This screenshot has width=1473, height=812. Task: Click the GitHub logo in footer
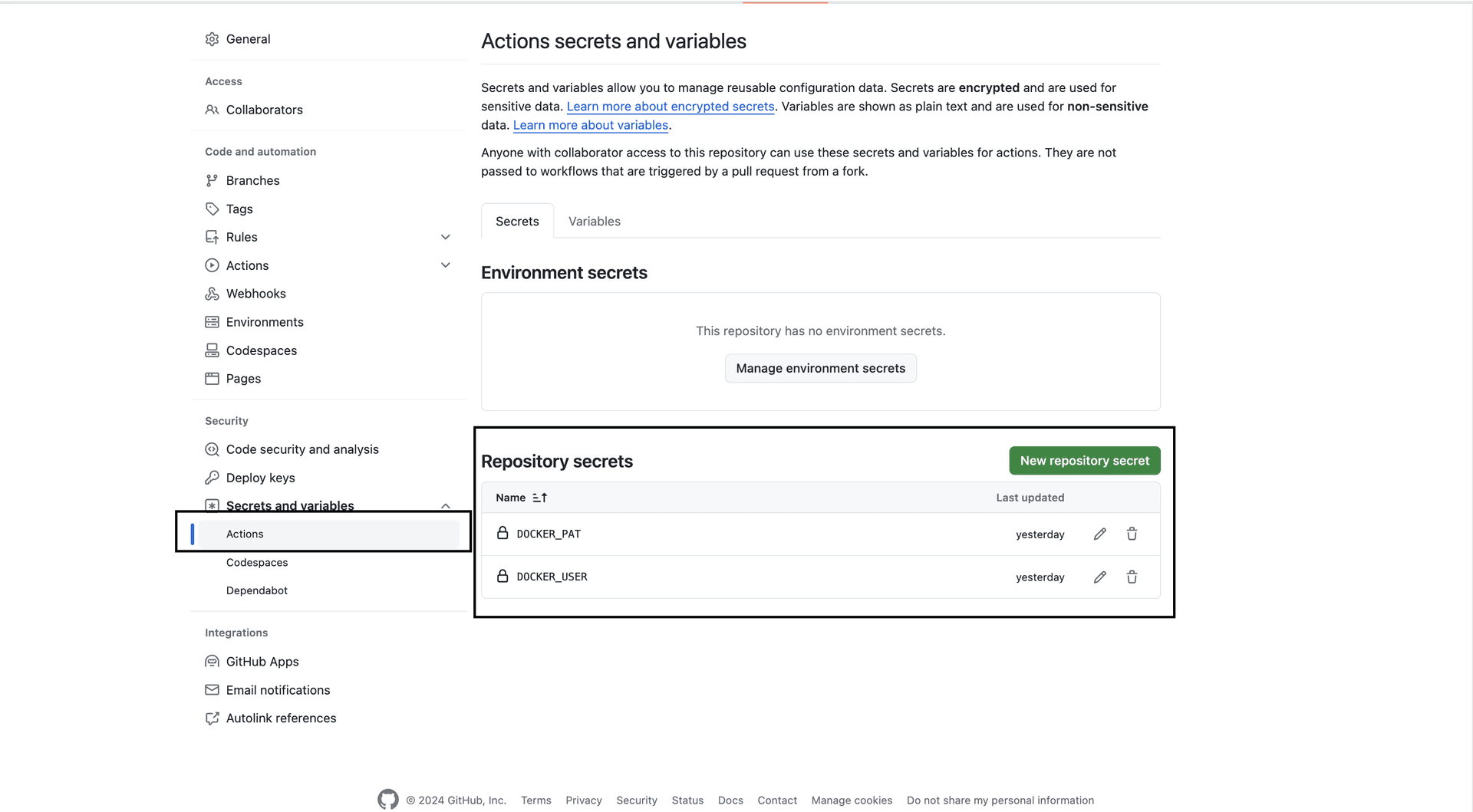(x=388, y=799)
